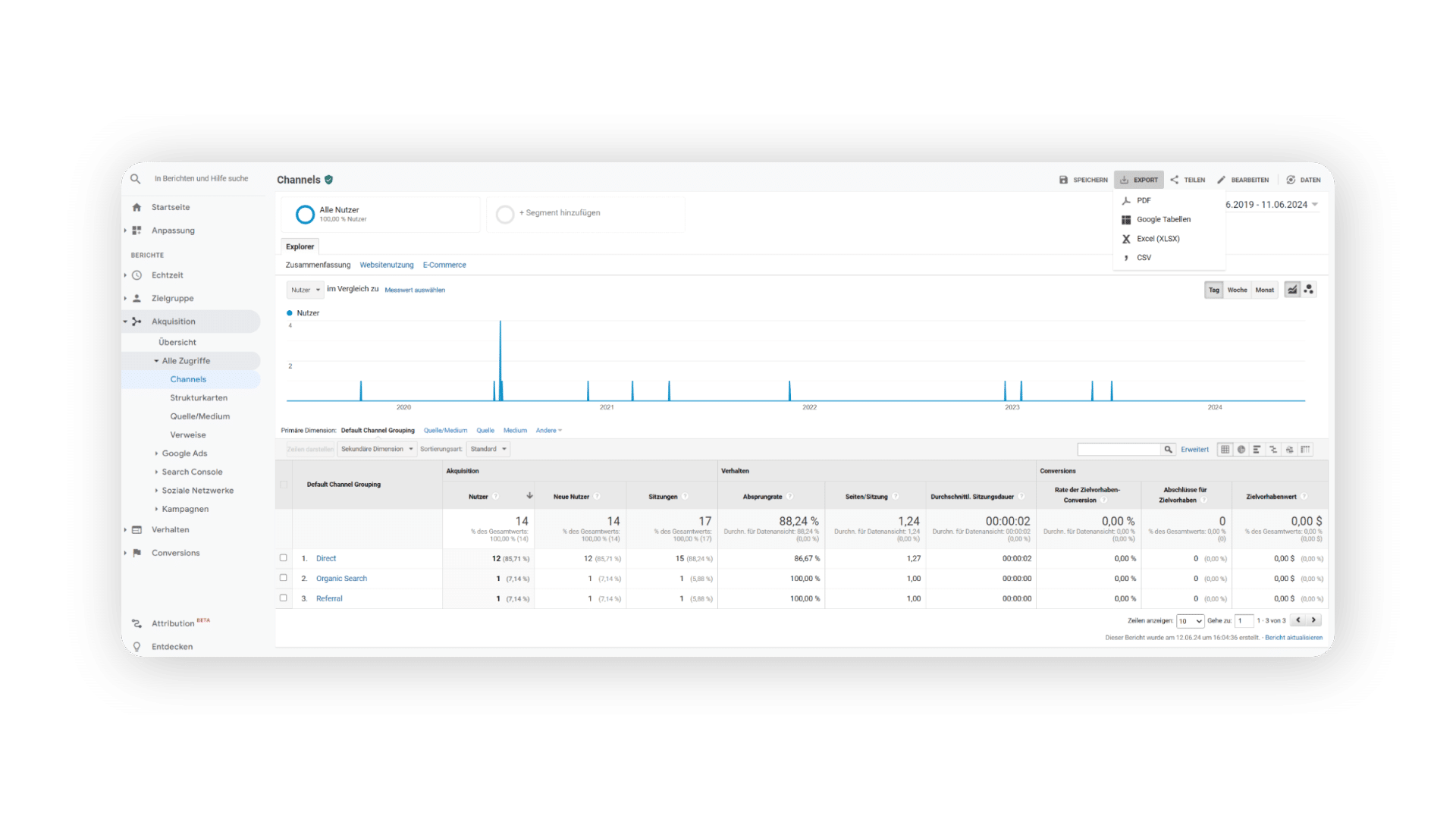
Task: Check the Direct row checkbox
Action: 284,558
